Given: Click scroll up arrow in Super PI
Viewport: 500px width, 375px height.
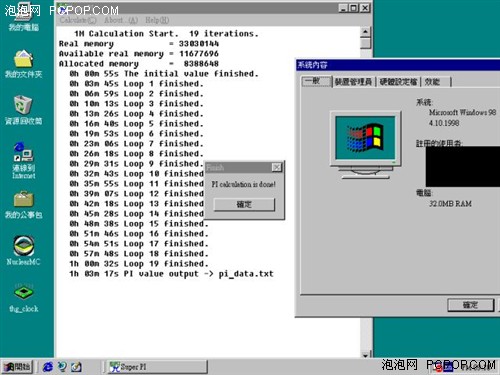Looking at the screenshot, I should point(365,32).
